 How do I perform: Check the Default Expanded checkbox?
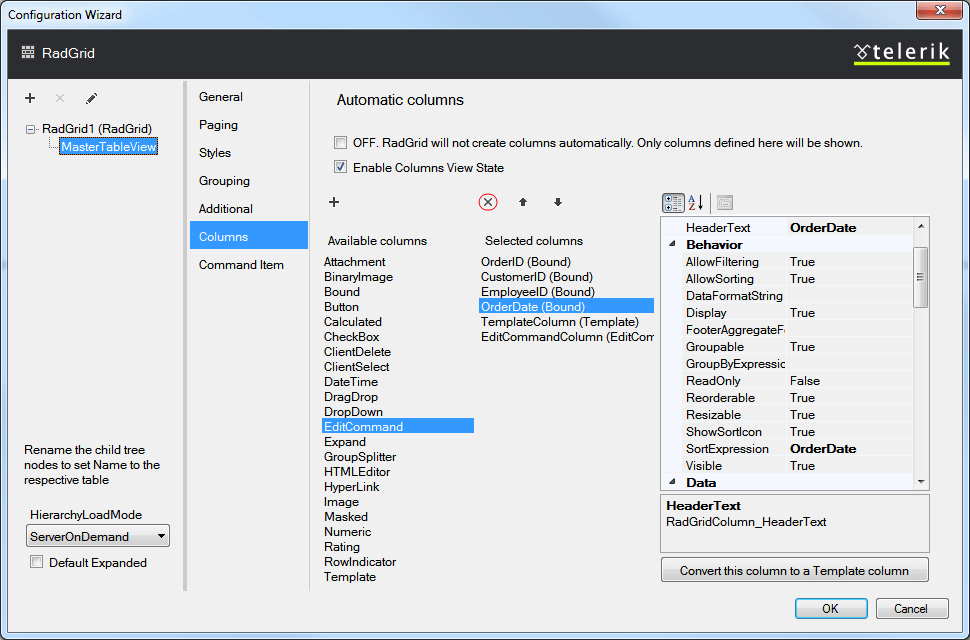click(x=36, y=562)
